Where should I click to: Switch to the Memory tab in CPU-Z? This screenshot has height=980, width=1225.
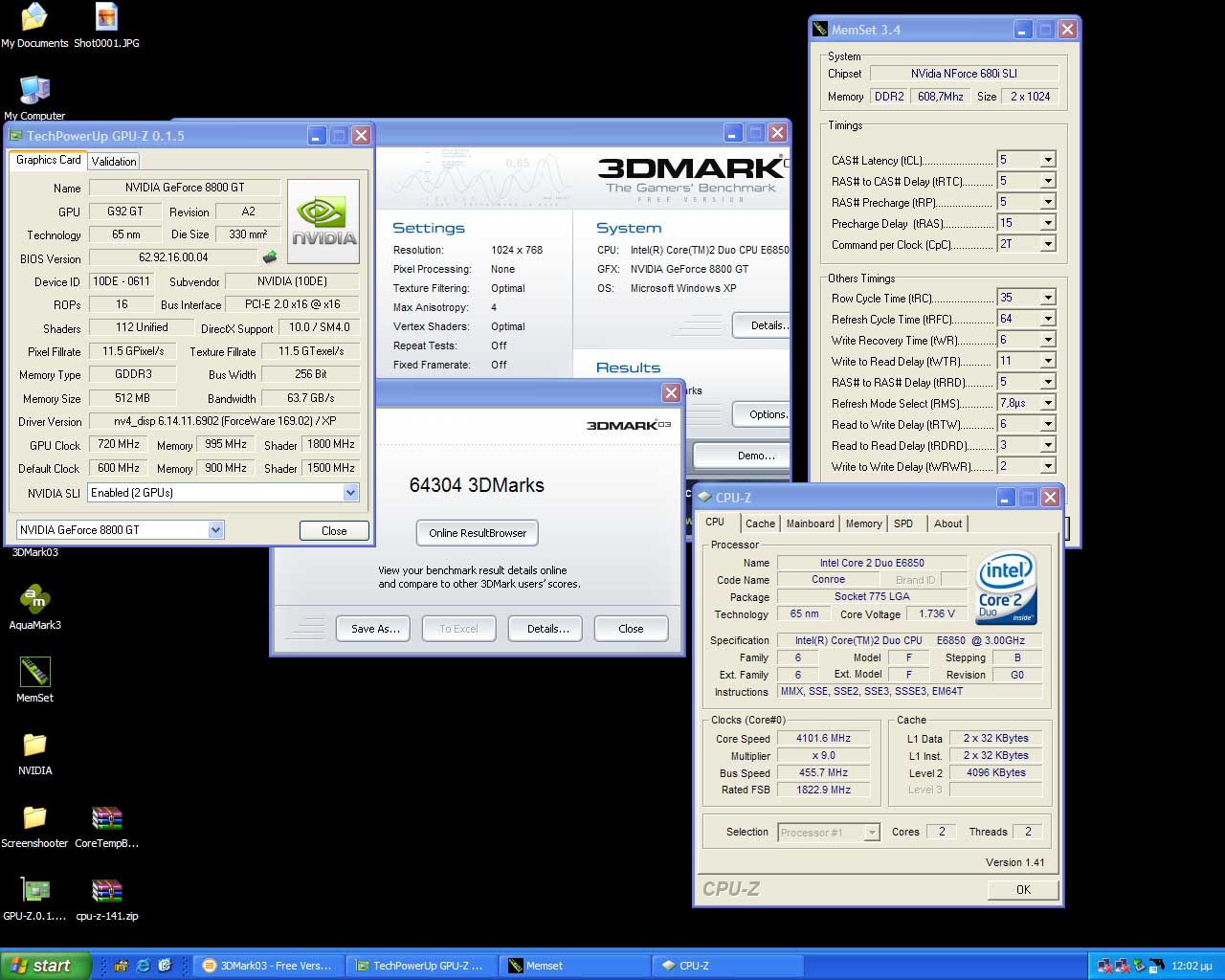[x=863, y=523]
